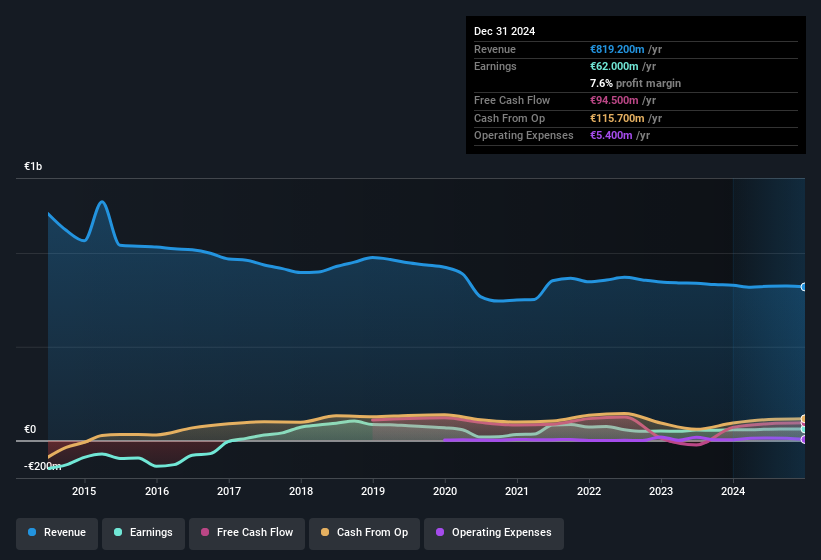This screenshot has height=560, width=821.
Task: Toggle the Free Cash Flow legend button
Action: point(247,533)
